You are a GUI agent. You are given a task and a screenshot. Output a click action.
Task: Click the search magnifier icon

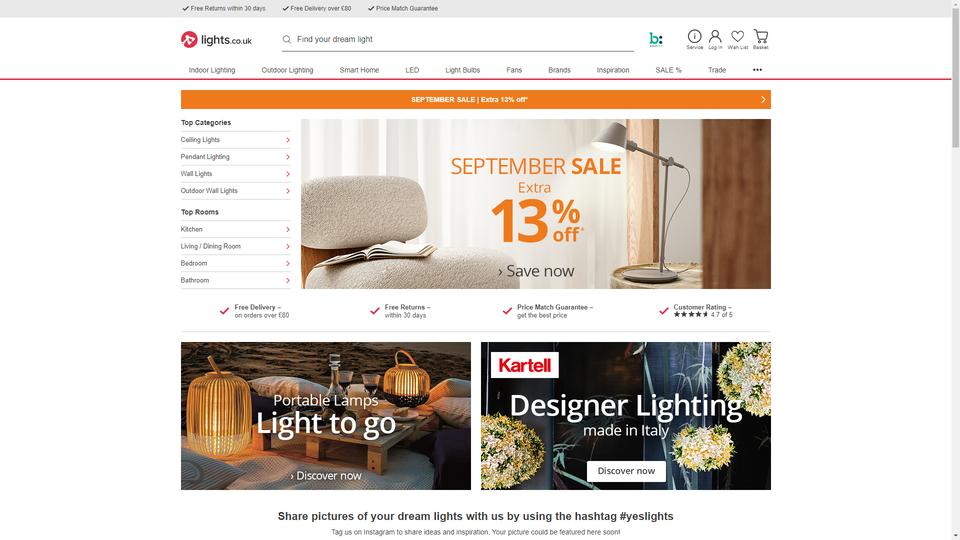click(x=287, y=39)
